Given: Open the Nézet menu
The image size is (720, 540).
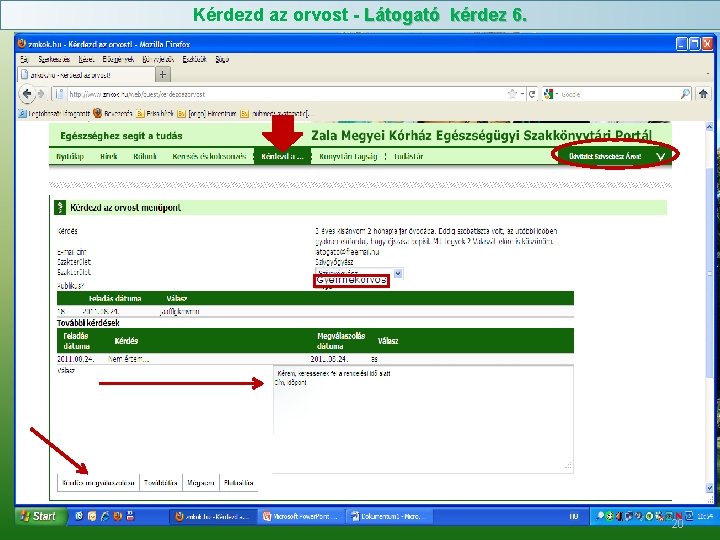Looking at the screenshot, I should [x=86, y=59].
